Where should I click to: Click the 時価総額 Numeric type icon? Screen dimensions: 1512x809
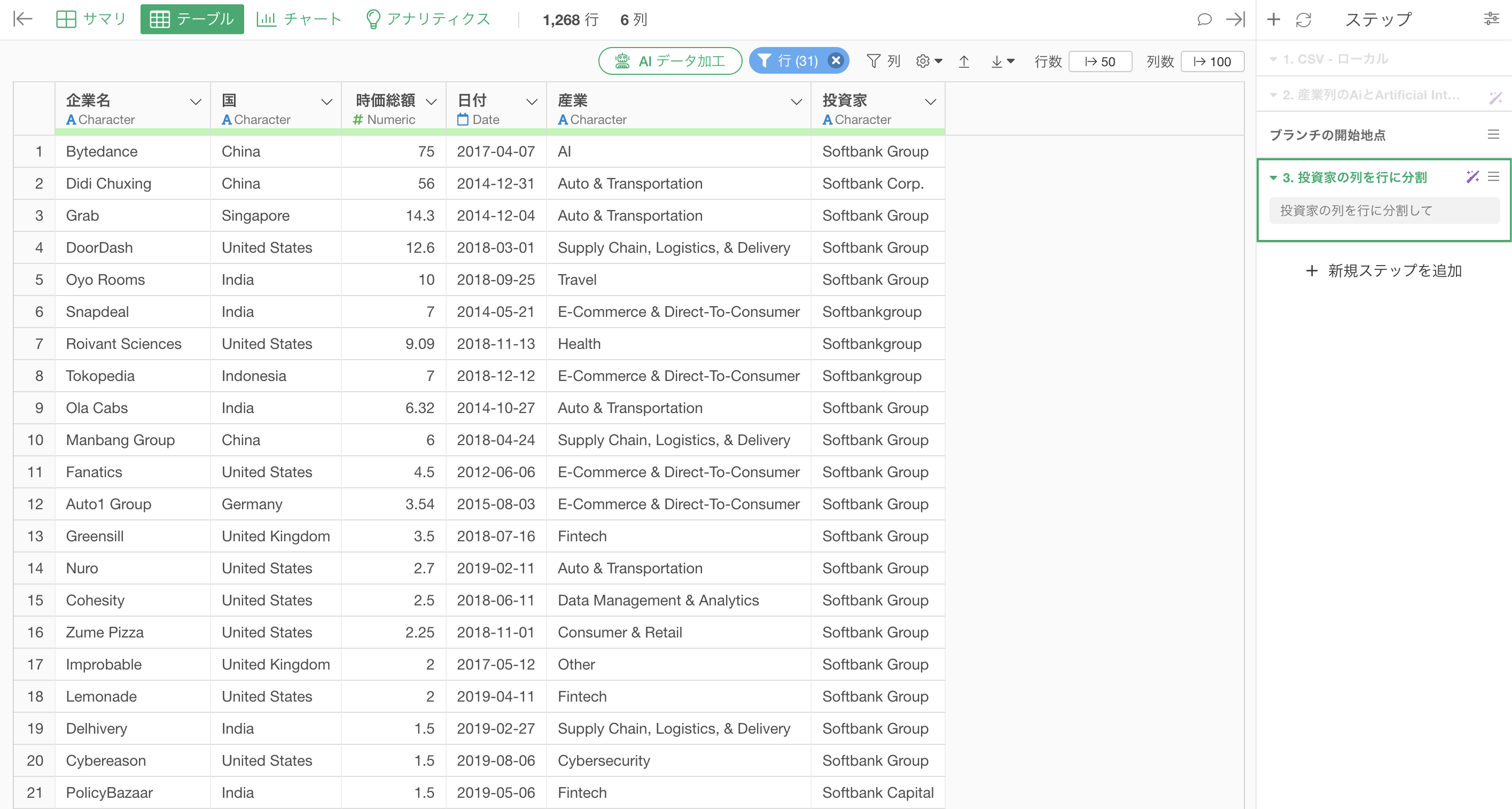point(357,120)
